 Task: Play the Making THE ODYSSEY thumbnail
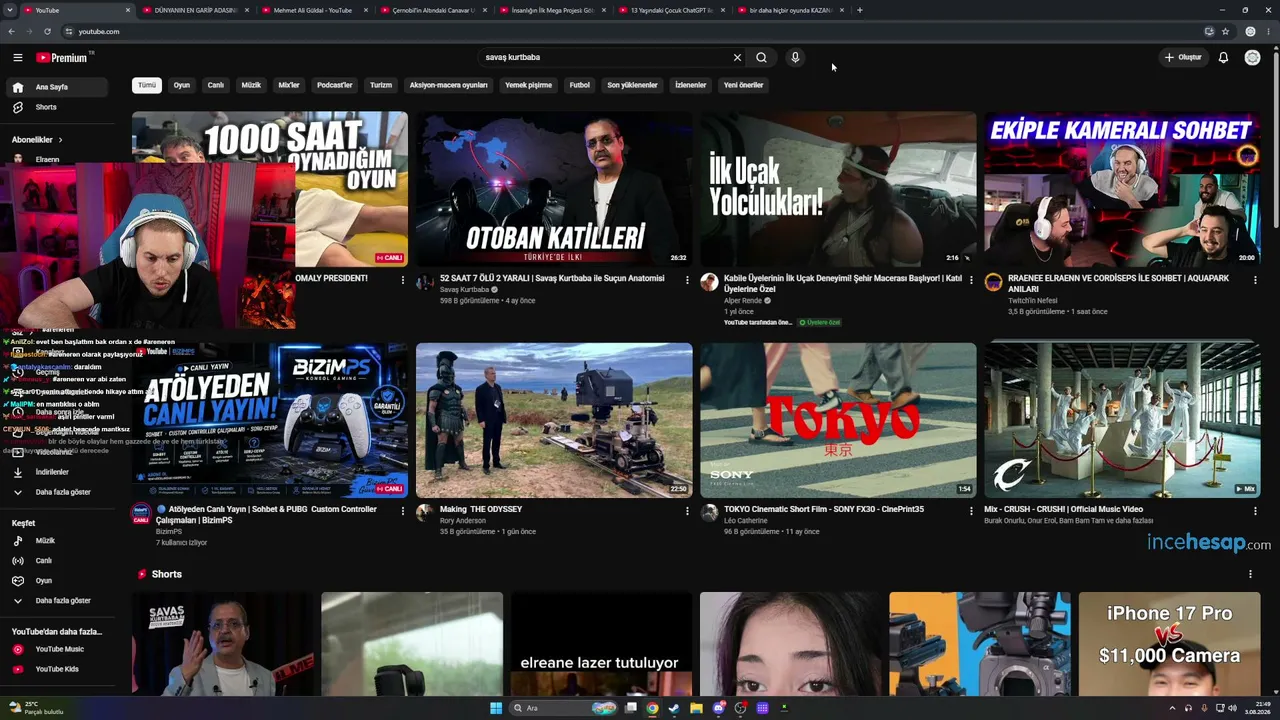pyautogui.click(x=554, y=420)
